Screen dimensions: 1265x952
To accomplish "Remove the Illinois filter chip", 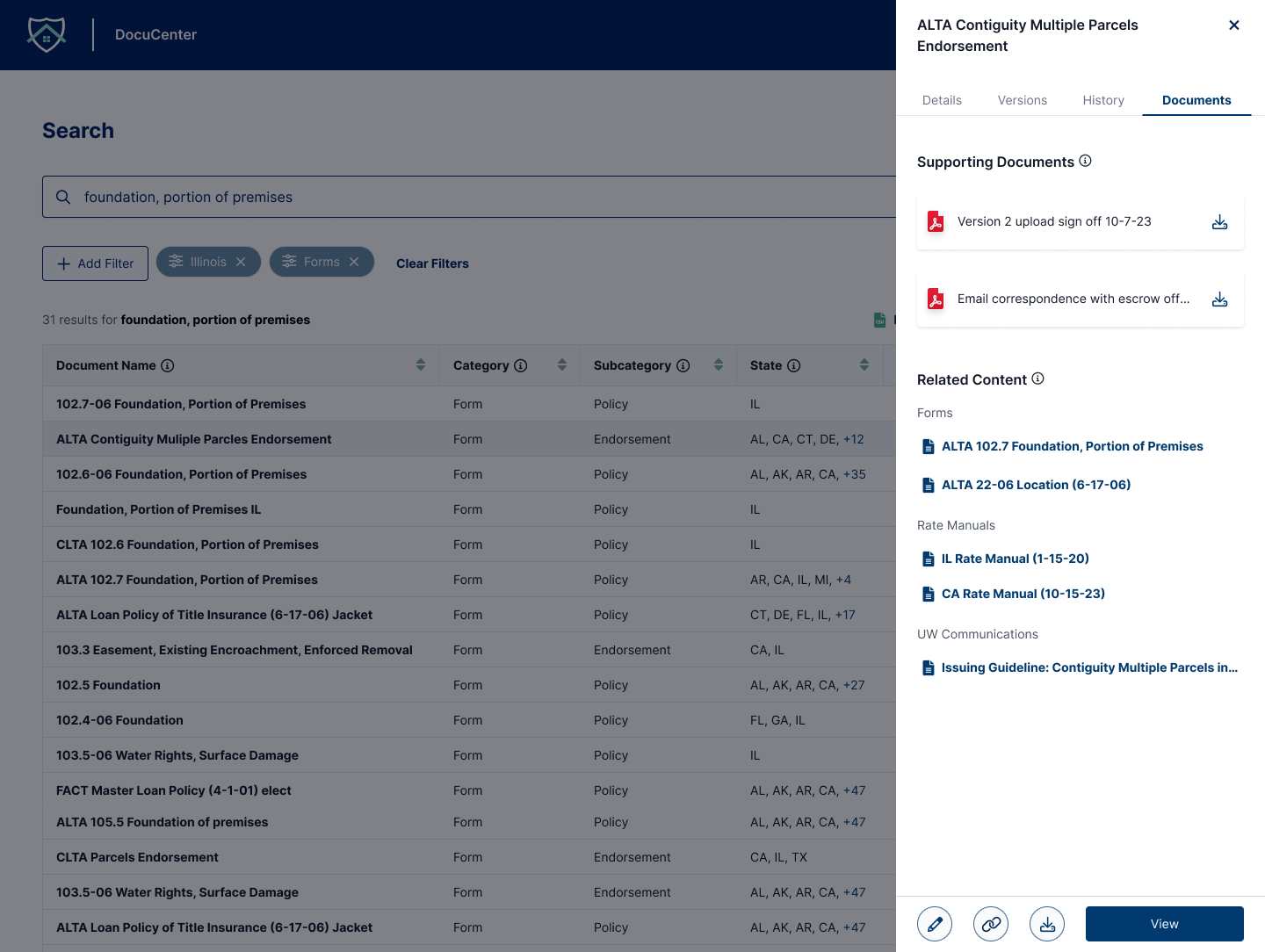I will click(x=241, y=262).
